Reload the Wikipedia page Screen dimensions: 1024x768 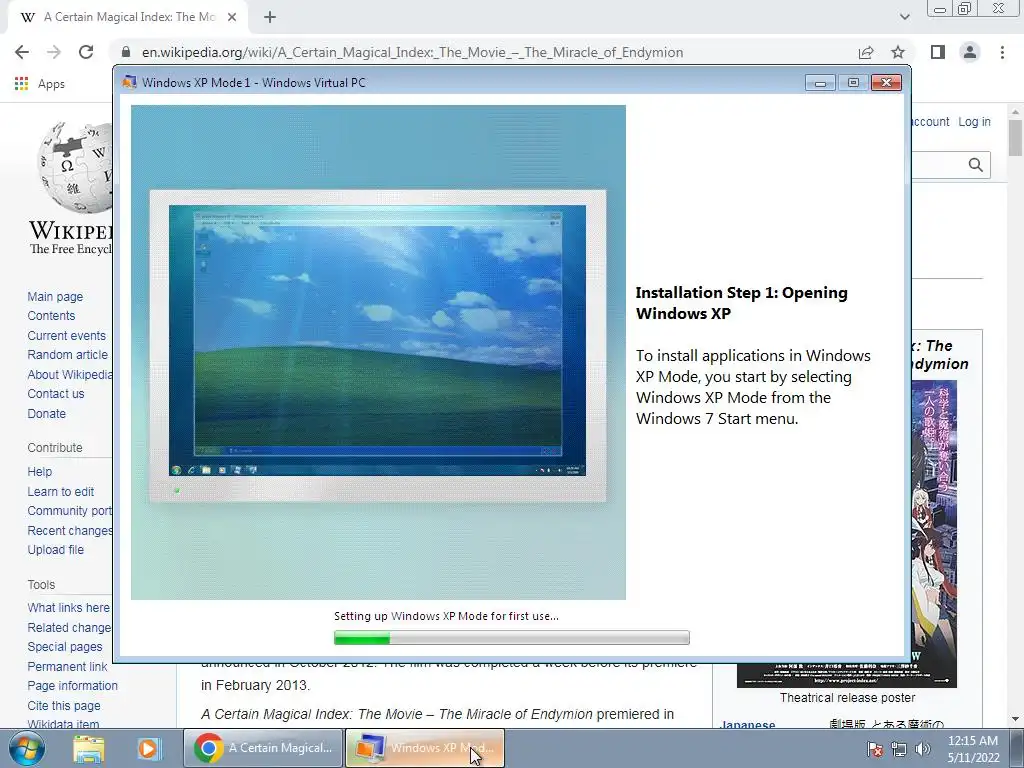pyautogui.click(x=86, y=52)
